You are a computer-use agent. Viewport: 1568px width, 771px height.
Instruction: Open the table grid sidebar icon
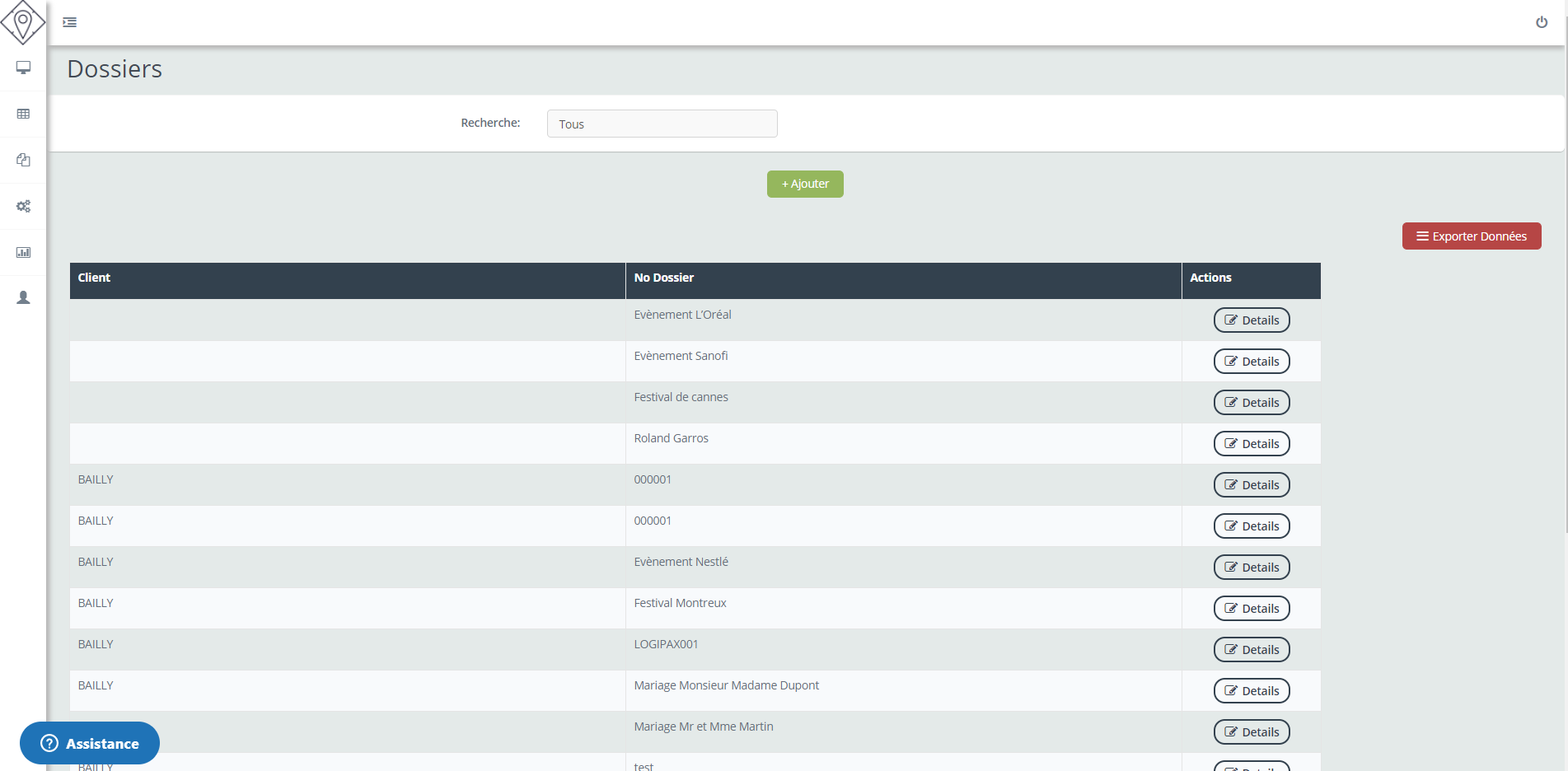(x=23, y=114)
